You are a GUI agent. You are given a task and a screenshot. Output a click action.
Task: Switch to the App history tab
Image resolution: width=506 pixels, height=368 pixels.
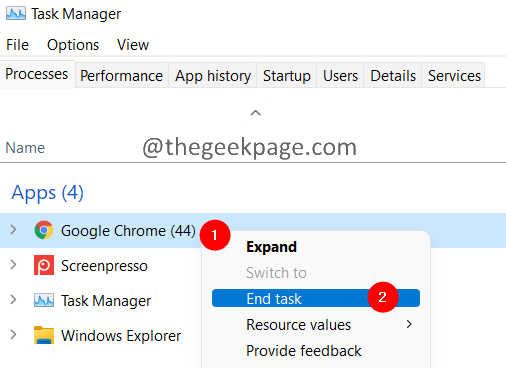tap(213, 76)
